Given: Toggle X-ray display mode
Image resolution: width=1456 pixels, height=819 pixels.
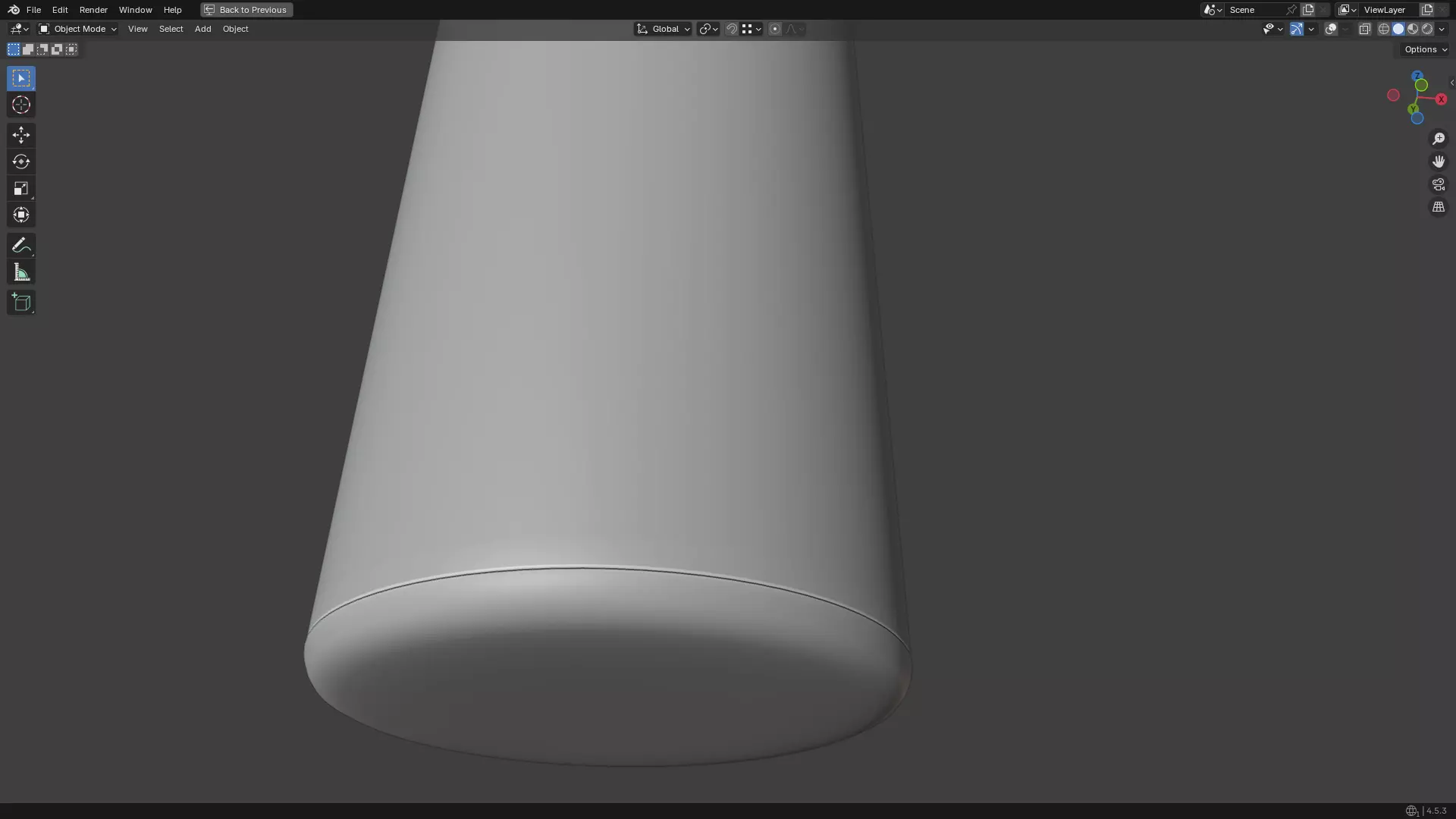Looking at the screenshot, I should coord(1364,29).
